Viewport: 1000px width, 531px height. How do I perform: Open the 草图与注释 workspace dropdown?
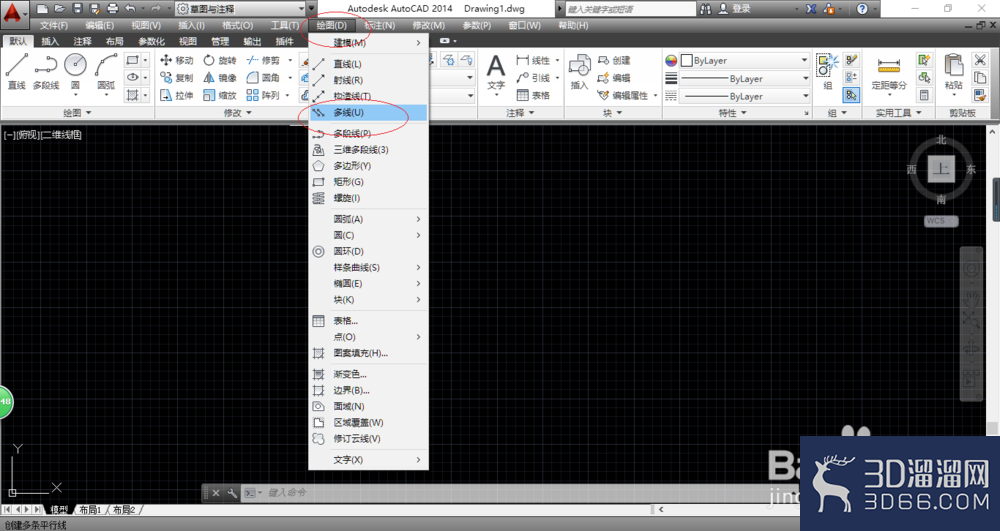240,9
